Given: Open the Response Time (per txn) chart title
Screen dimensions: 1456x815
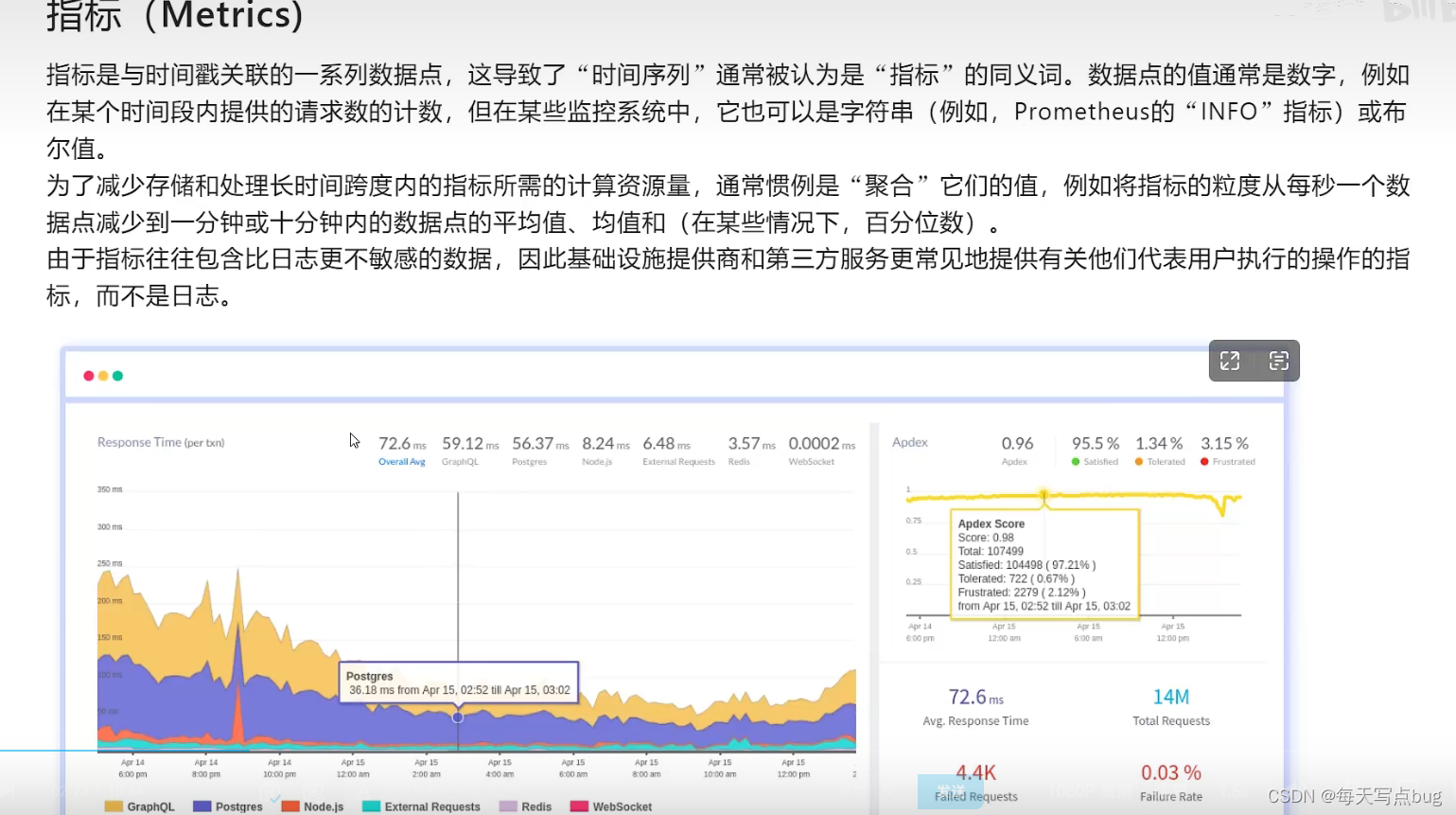Looking at the screenshot, I should click(x=159, y=441).
